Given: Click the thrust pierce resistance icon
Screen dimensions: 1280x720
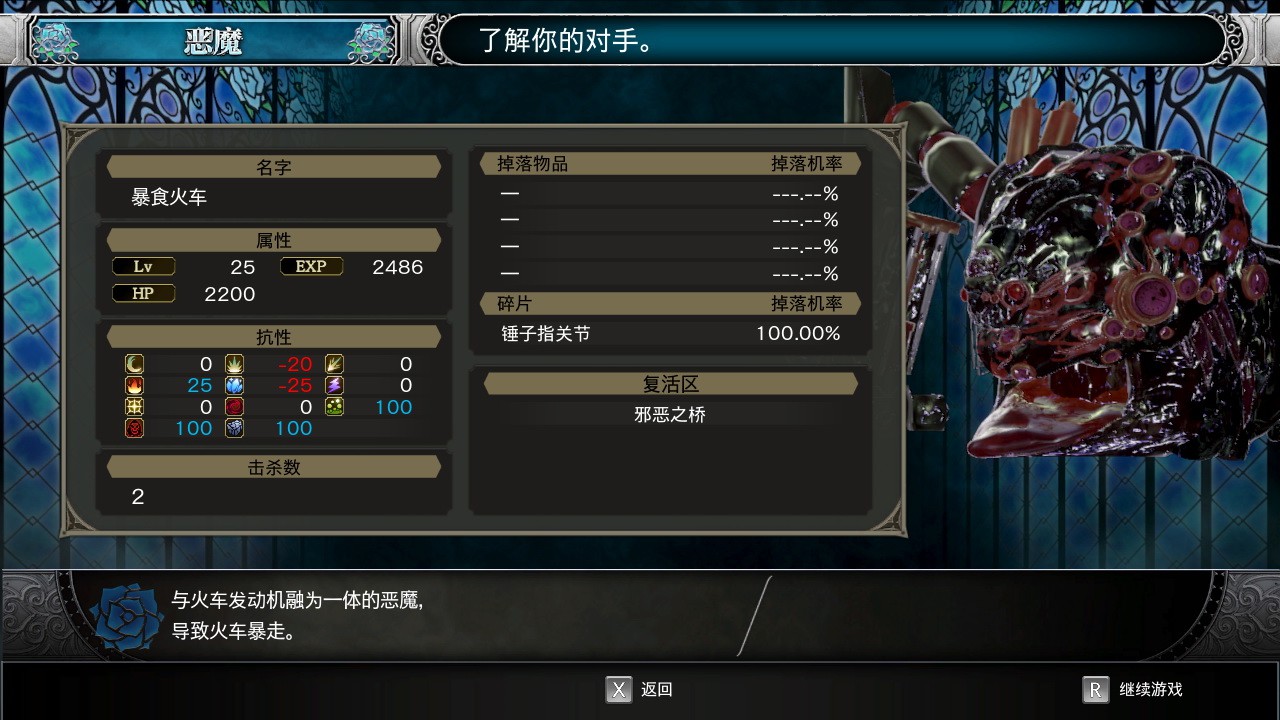Looking at the screenshot, I should coord(334,364).
